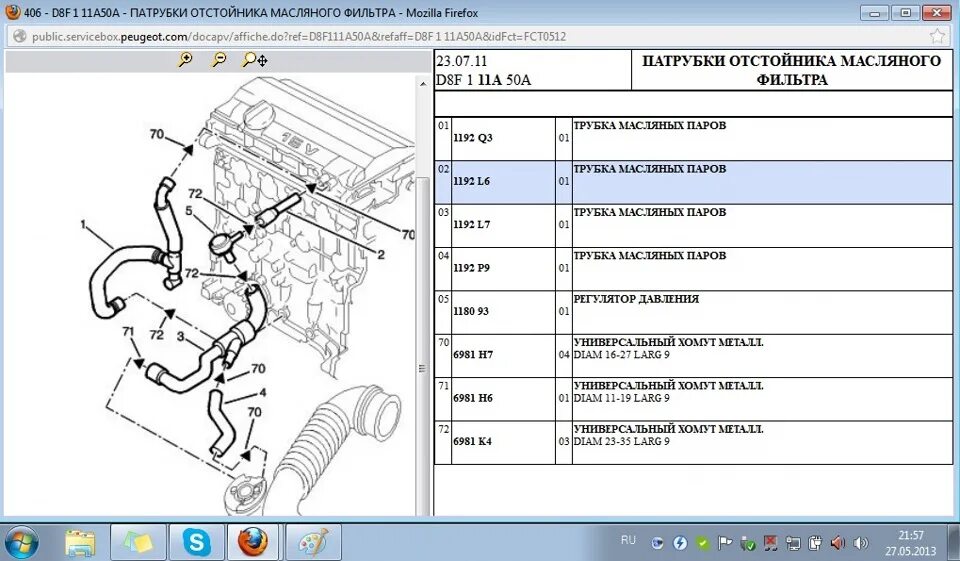The height and width of the screenshot is (561, 960).
Task: Click callout number 5 in diagram
Action: tap(189, 211)
